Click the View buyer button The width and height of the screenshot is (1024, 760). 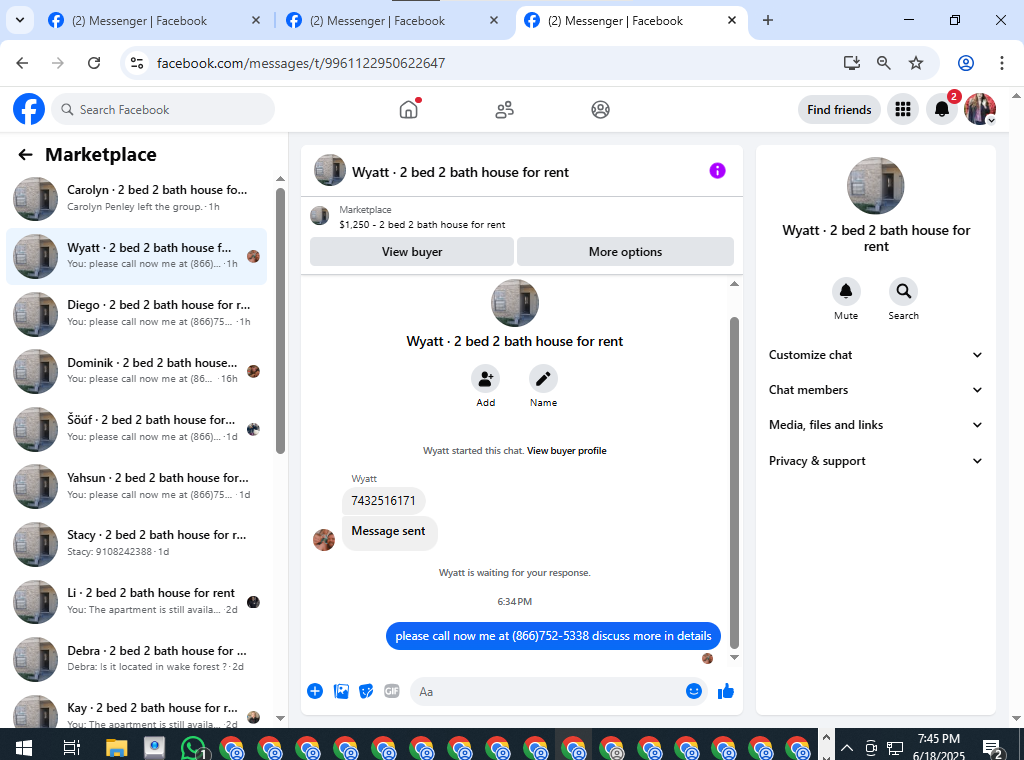tap(411, 251)
